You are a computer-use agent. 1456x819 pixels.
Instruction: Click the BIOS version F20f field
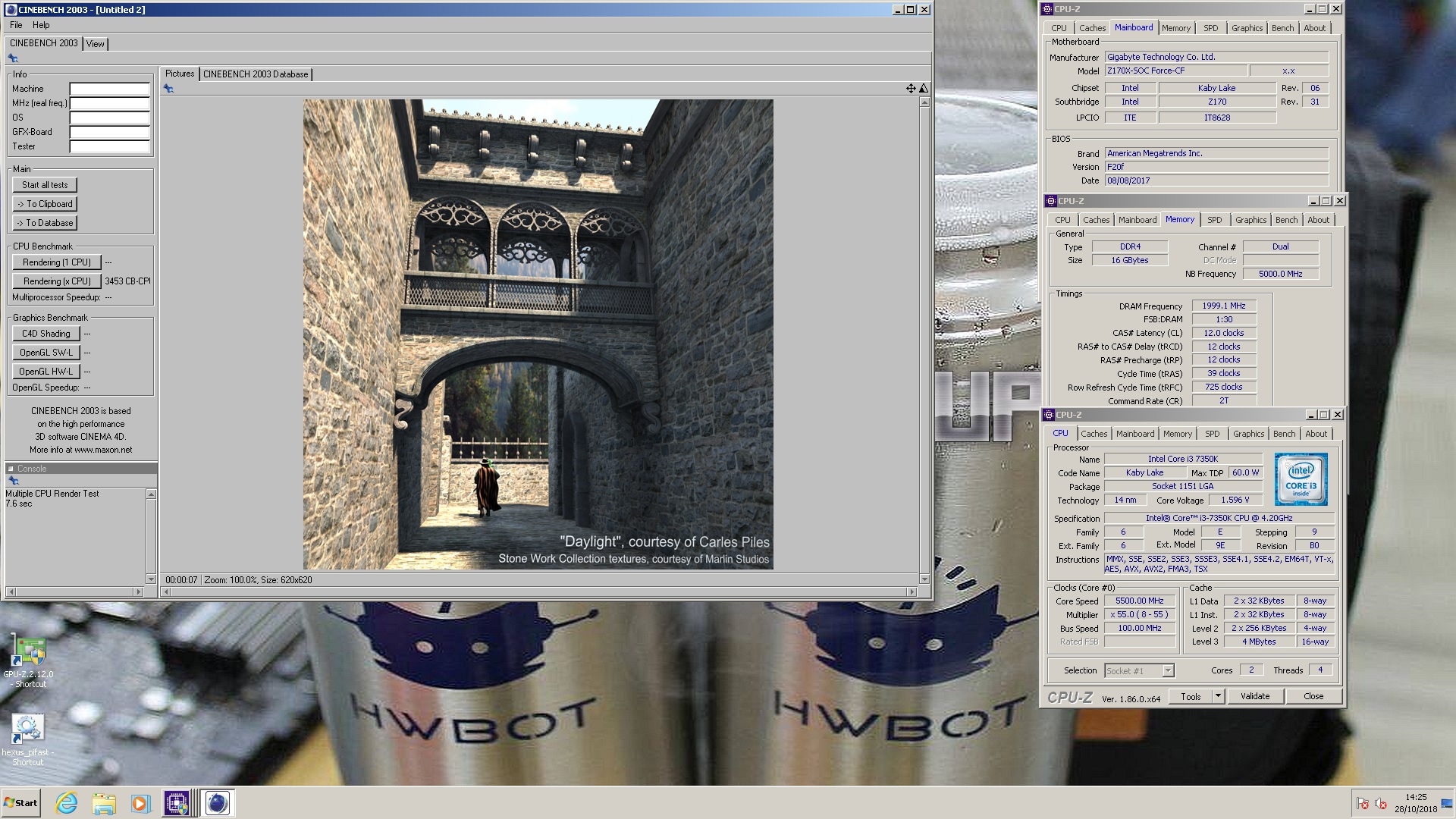[x=1216, y=167]
